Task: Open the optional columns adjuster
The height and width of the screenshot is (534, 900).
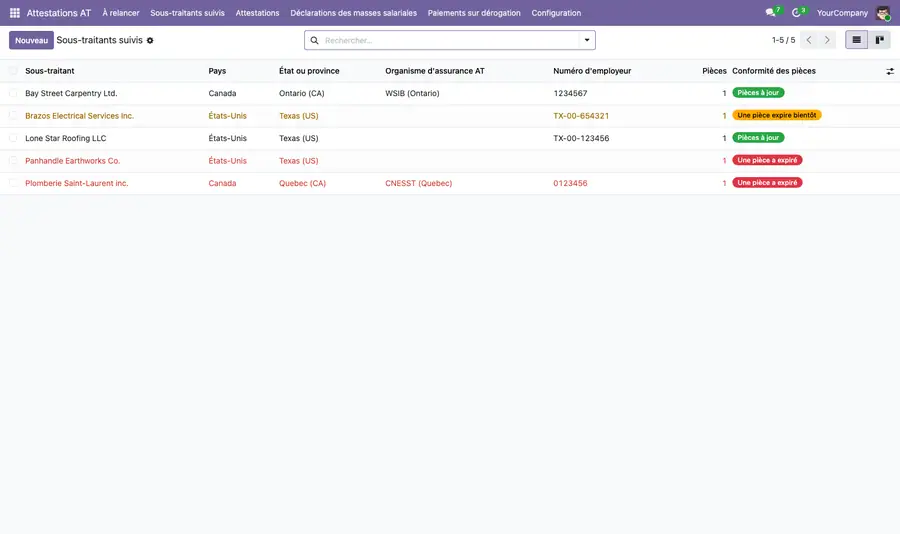Action: pos(890,71)
